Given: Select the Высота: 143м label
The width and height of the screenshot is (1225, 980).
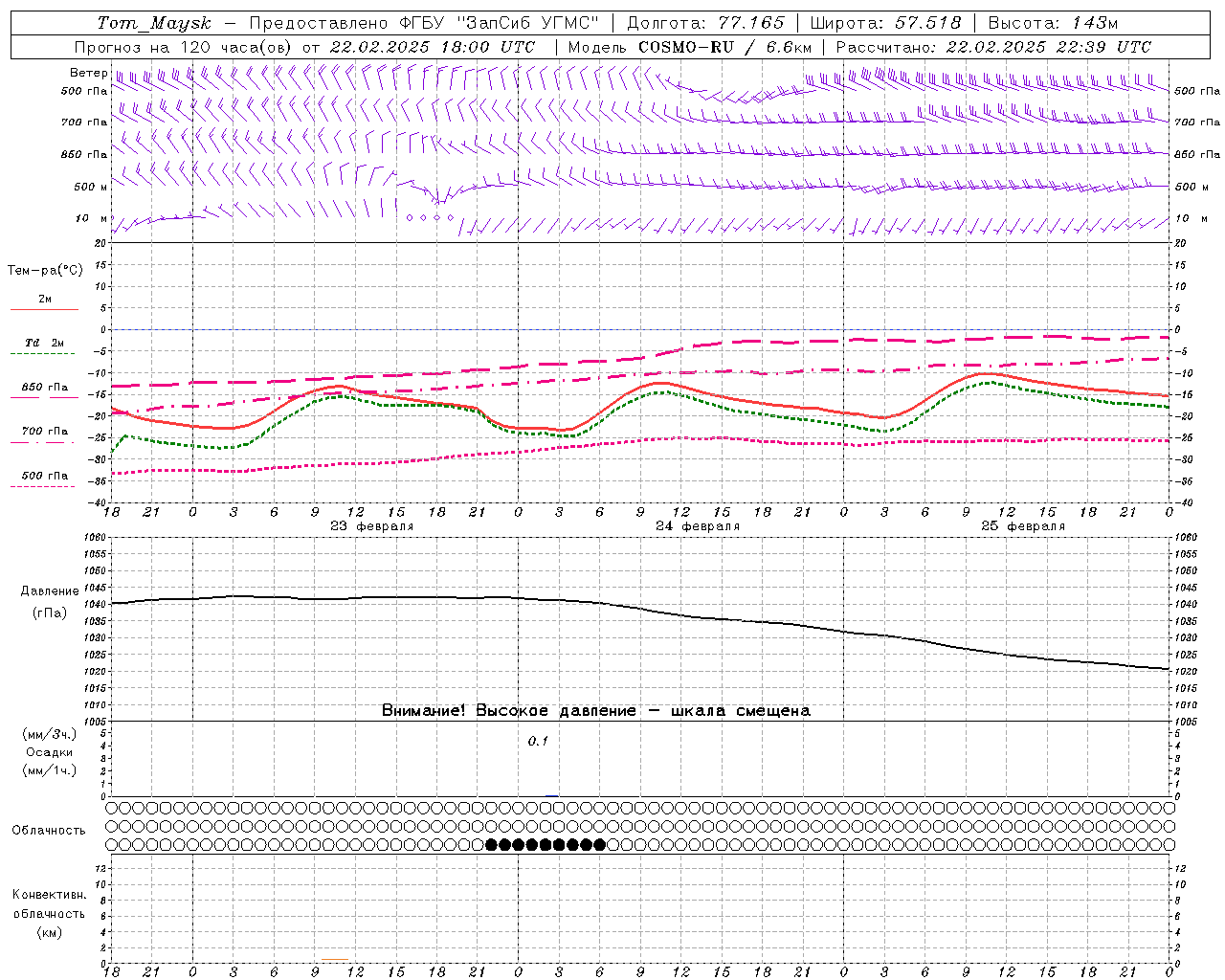Looking at the screenshot, I should click(1053, 23).
